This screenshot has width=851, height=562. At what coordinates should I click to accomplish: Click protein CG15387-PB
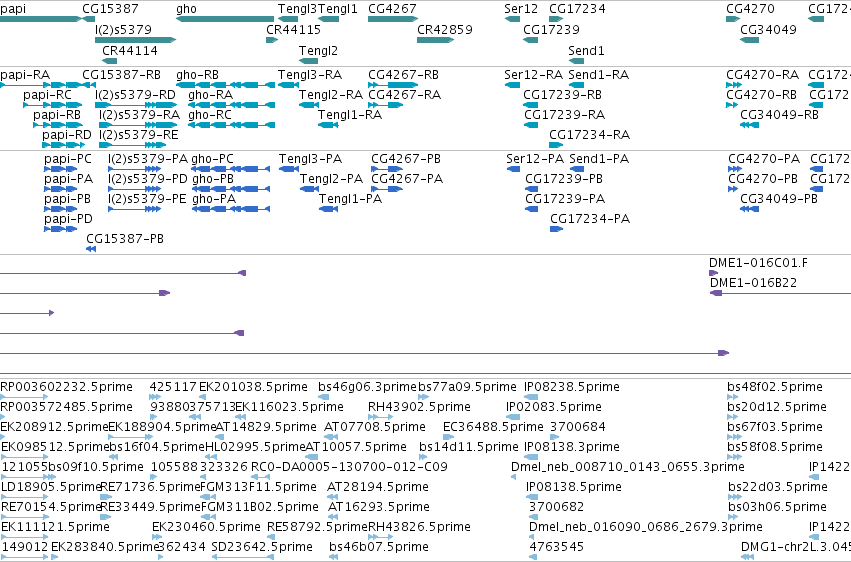pos(91,249)
